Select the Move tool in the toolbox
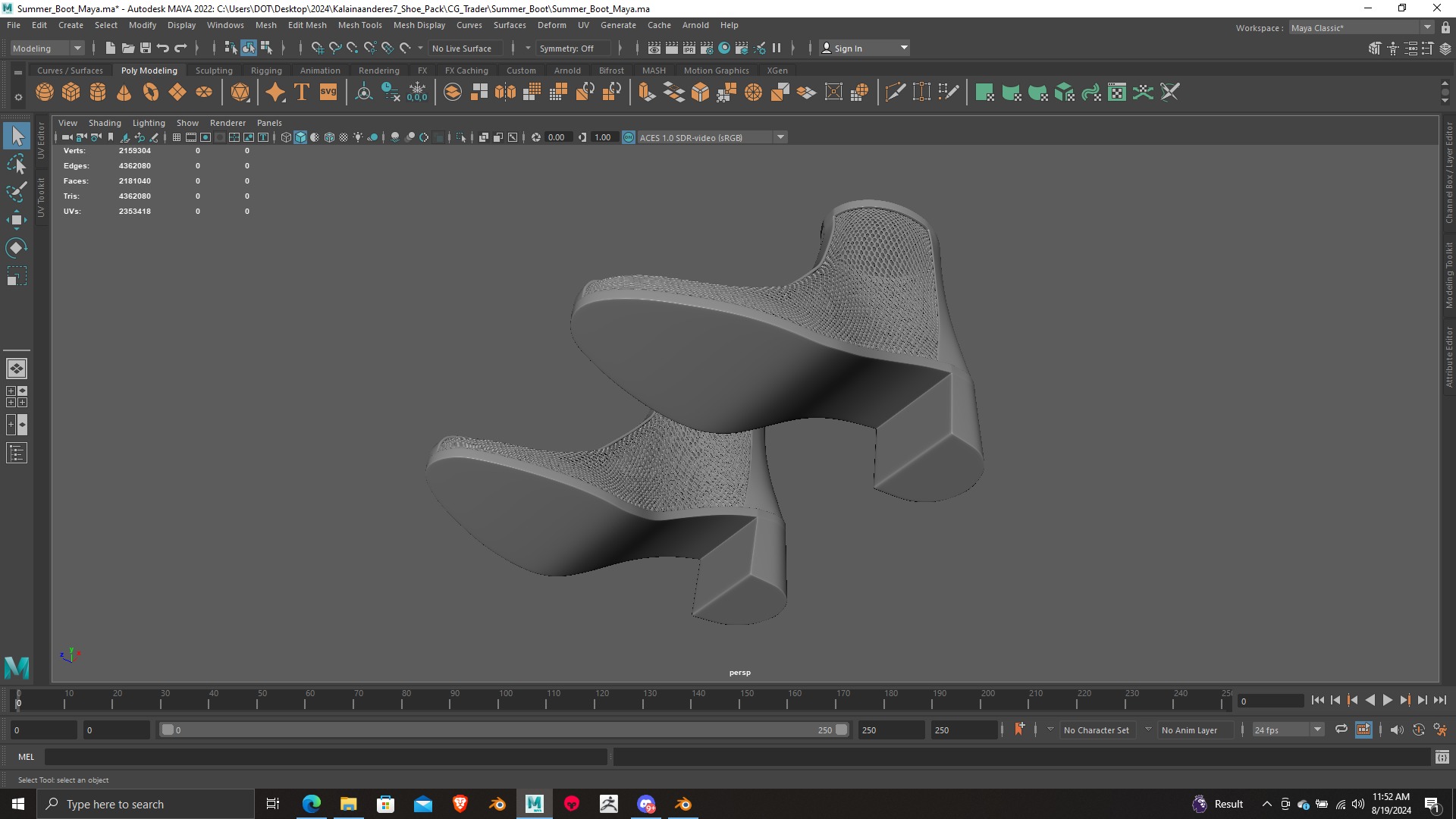Image resolution: width=1456 pixels, height=819 pixels. (17, 220)
